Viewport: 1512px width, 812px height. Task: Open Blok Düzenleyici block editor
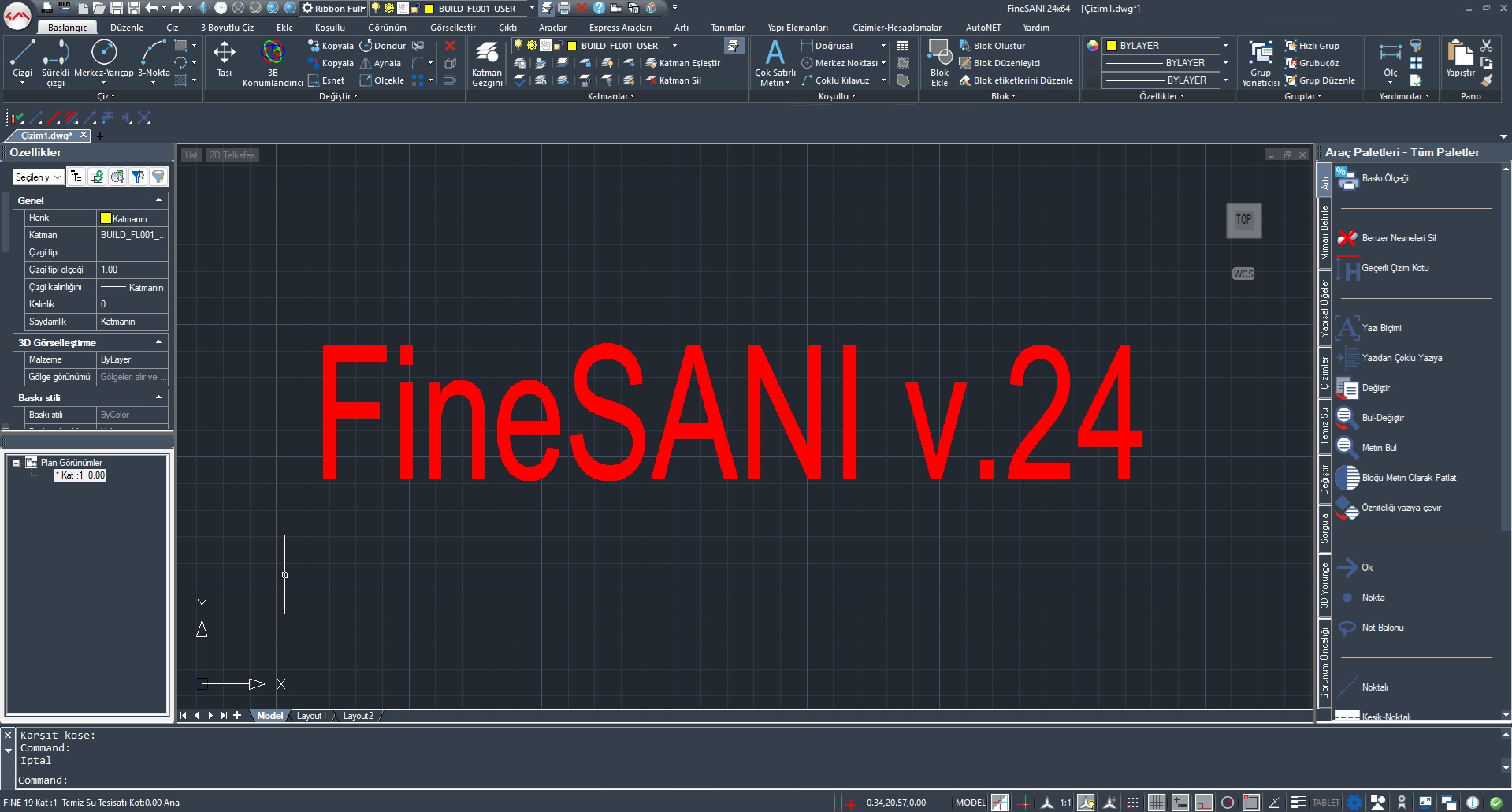(999, 63)
